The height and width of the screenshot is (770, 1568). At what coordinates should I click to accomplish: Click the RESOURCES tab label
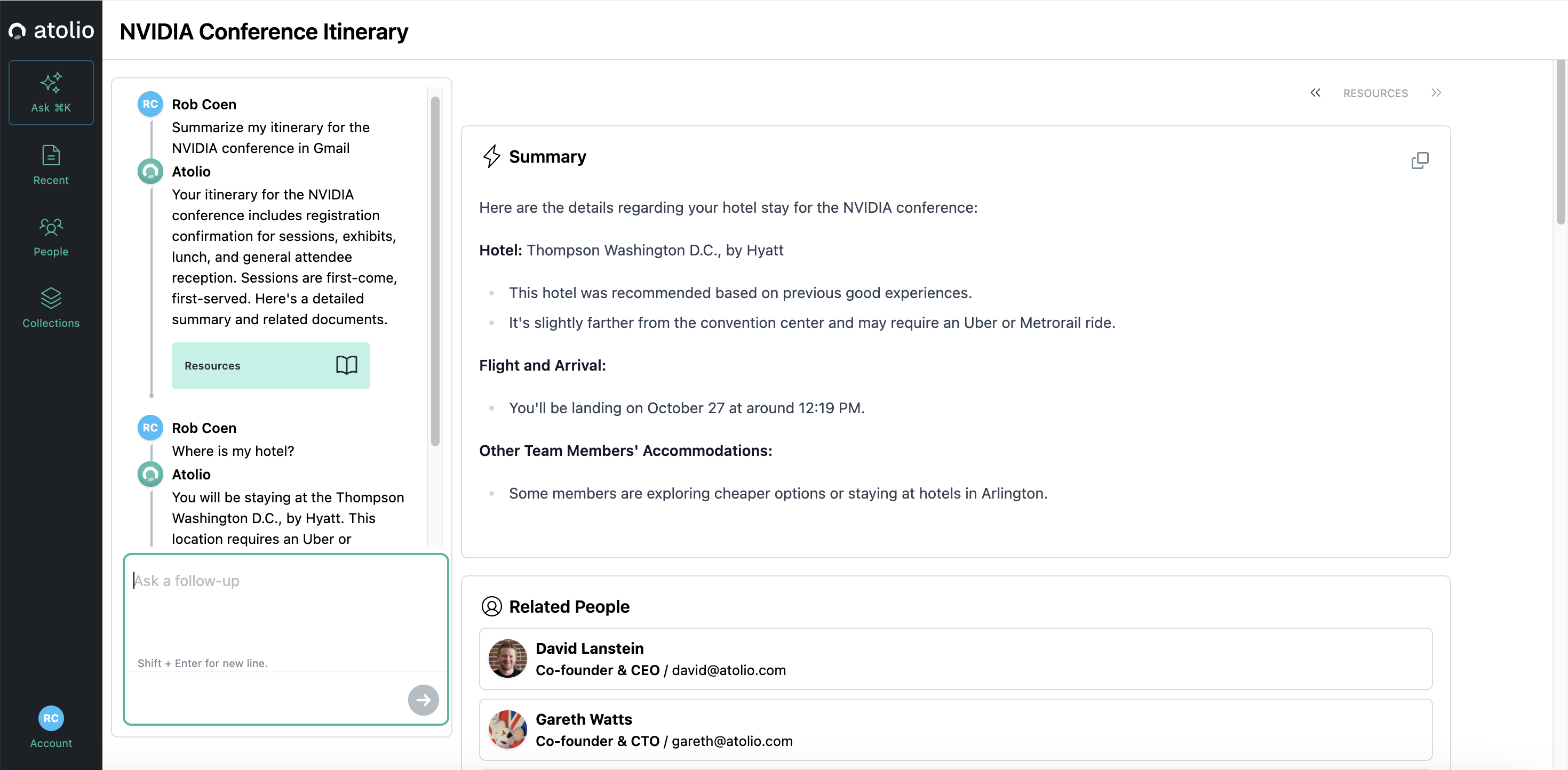click(1375, 93)
